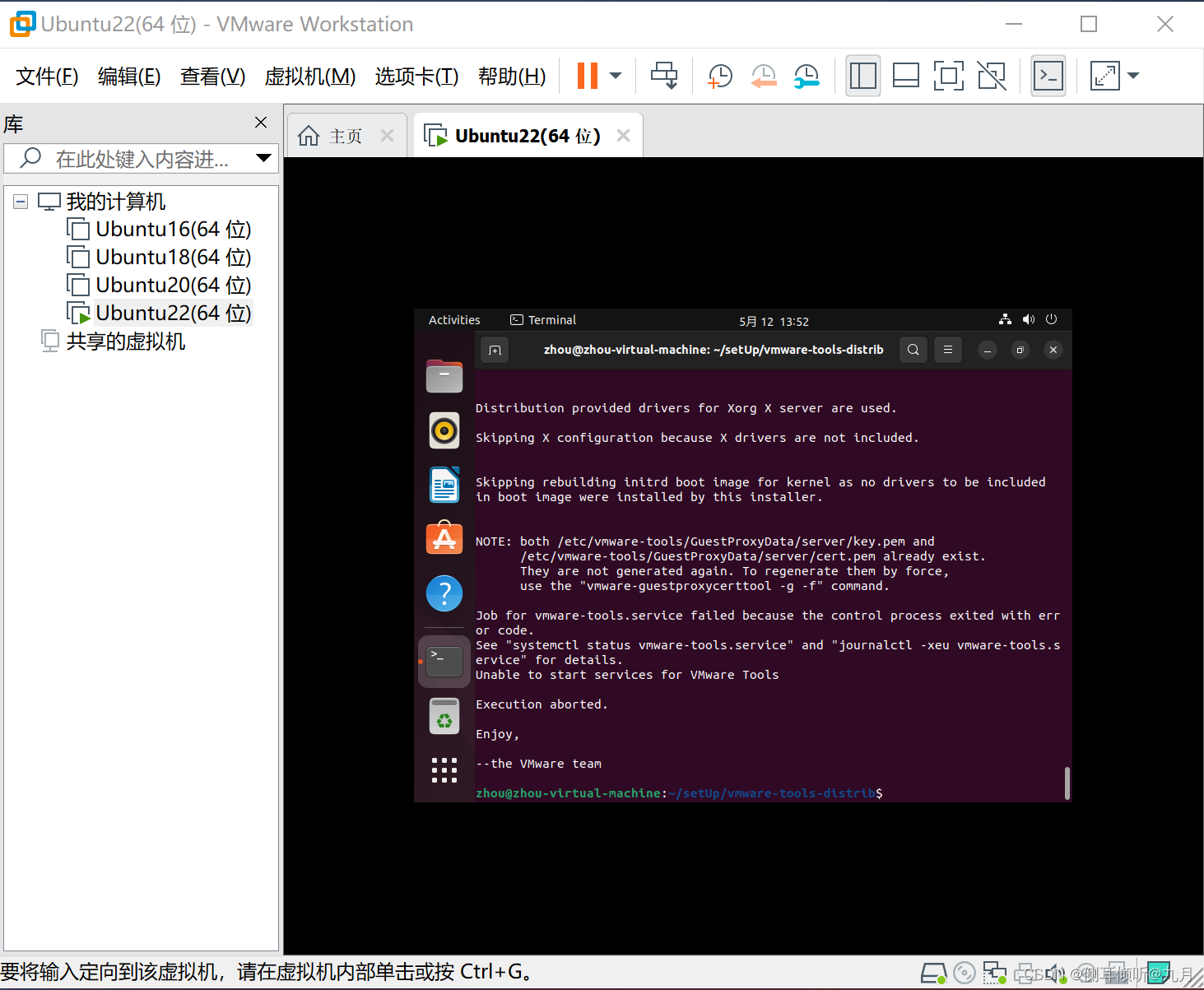Select Ubuntu16(64 位) in the library
Image resolution: width=1204 pixels, height=990 pixels.
tap(172, 229)
